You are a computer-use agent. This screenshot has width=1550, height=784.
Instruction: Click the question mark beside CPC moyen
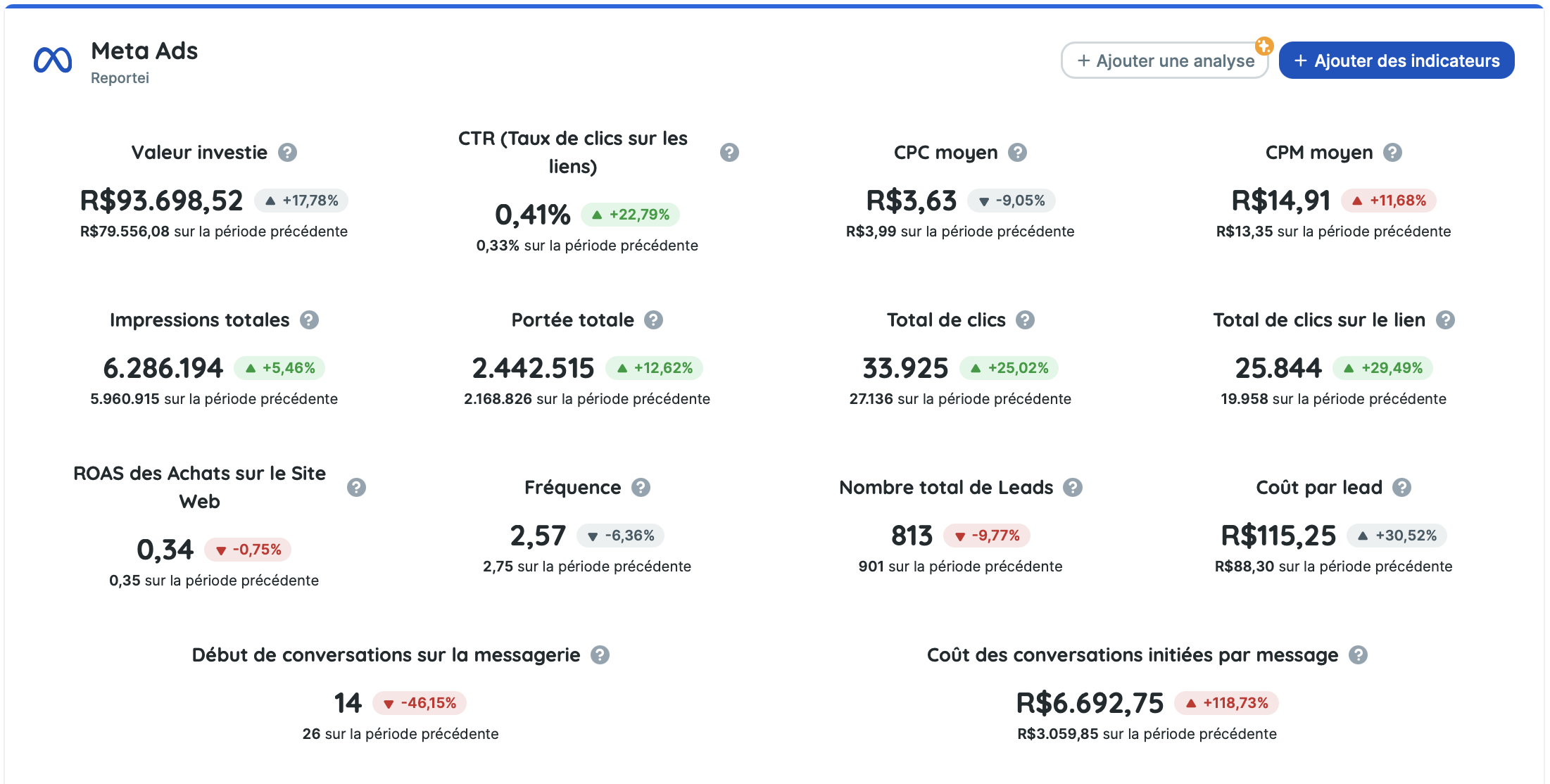[1016, 152]
